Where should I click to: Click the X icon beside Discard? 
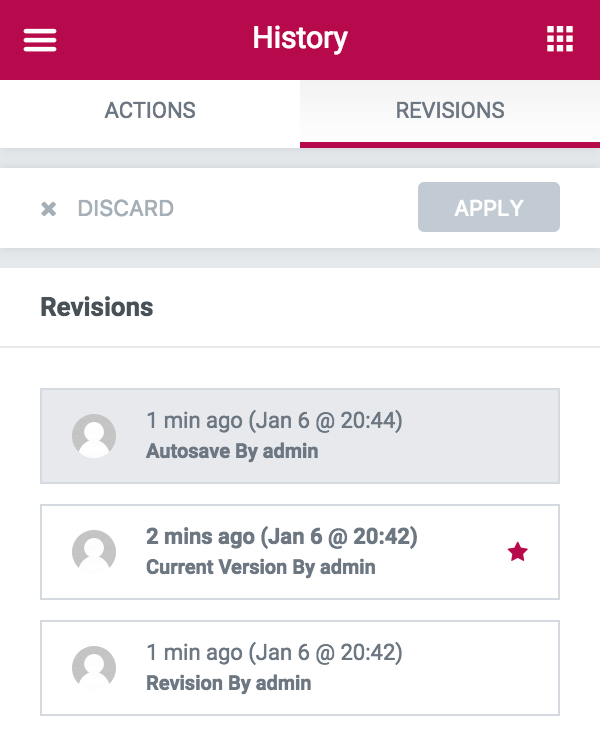pos(48,209)
